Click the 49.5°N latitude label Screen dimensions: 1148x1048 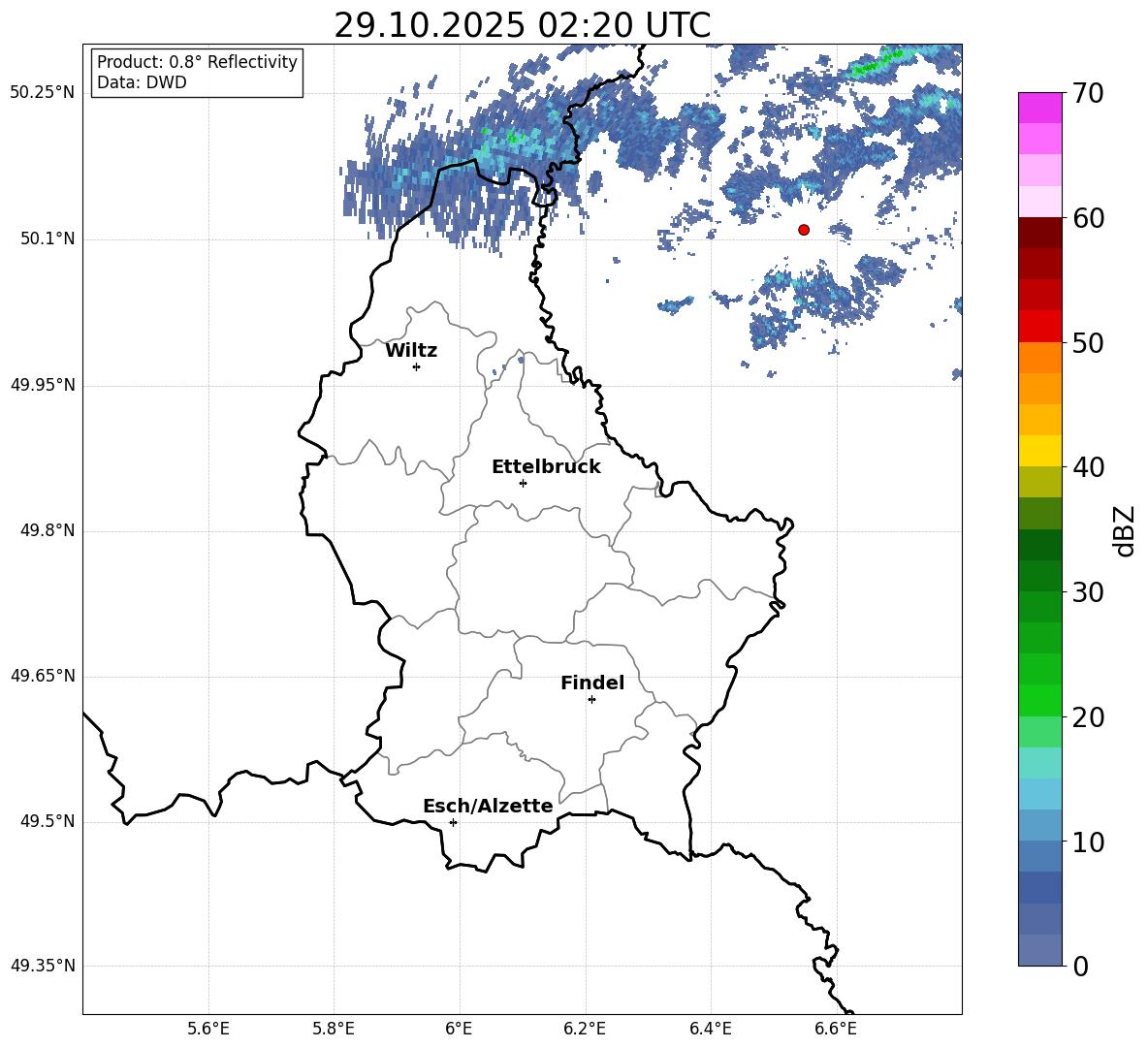tap(47, 821)
